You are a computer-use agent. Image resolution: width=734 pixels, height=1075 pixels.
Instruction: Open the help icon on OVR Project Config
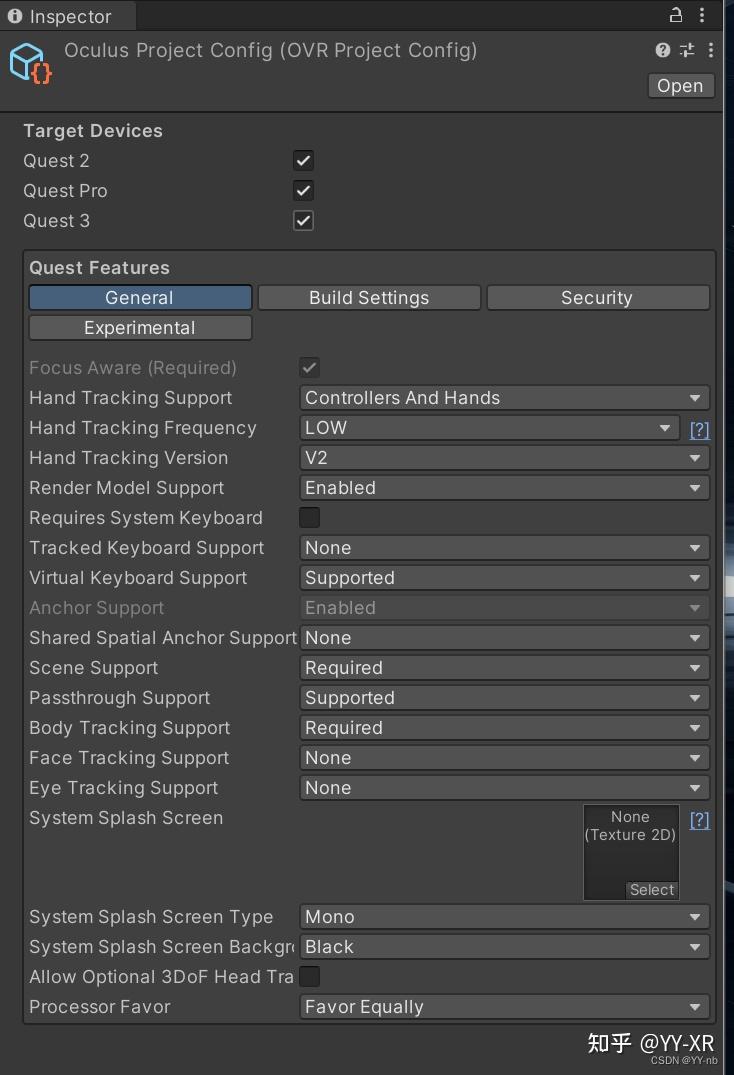pyautogui.click(x=662, y=51)
